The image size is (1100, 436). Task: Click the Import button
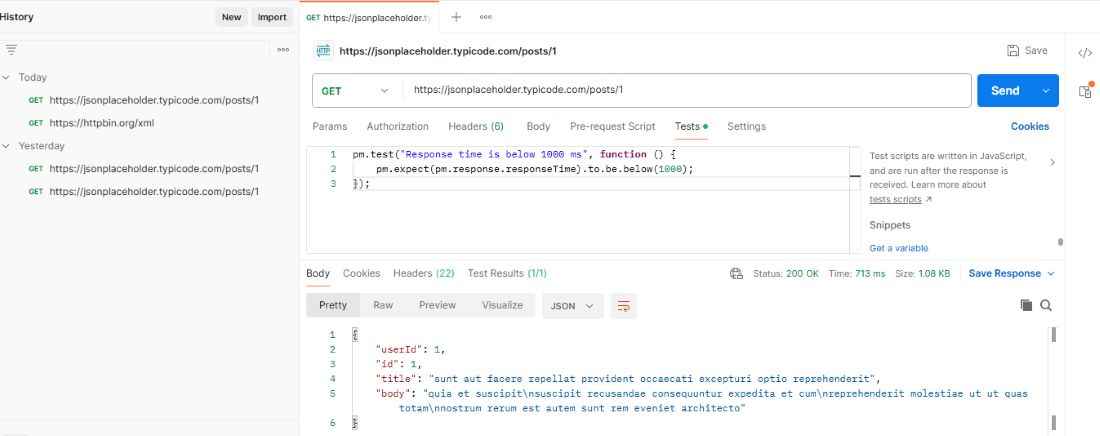tap(272, 17)
